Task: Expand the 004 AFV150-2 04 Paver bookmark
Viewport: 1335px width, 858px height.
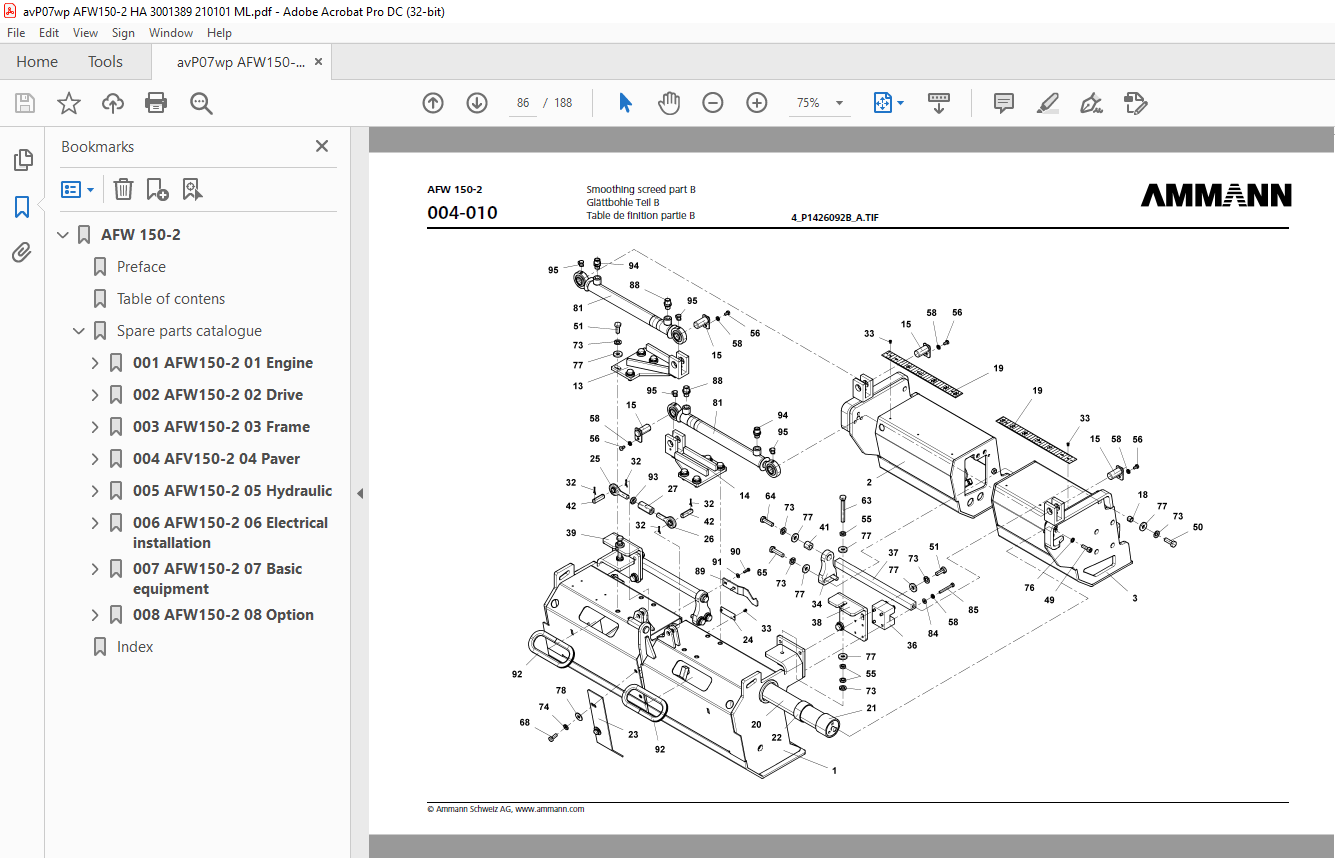Action: tap(96, 459)
